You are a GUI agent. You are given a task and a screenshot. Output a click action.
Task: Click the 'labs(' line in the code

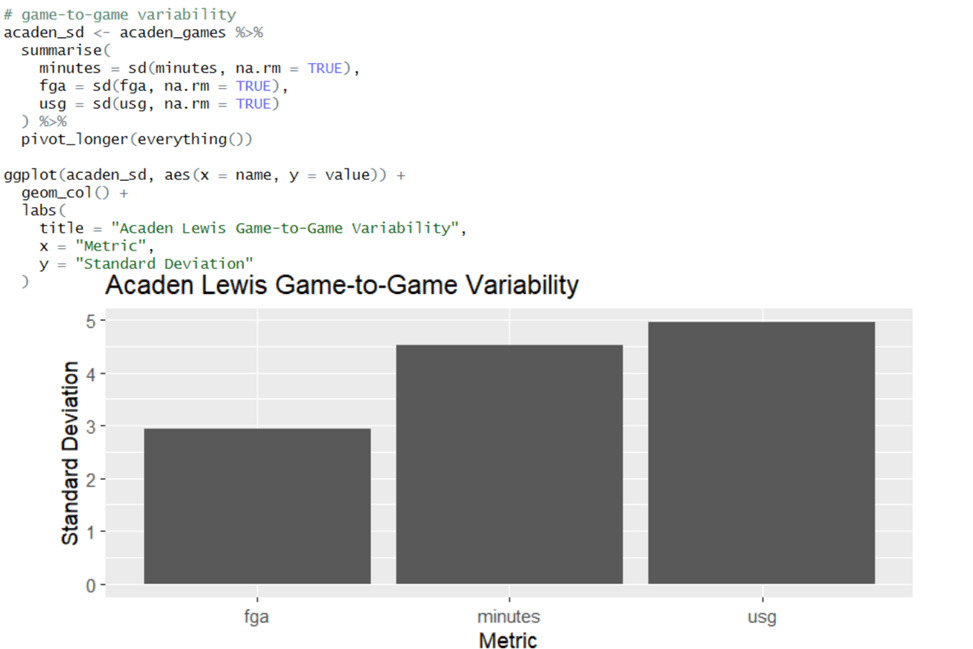(x=42, y=210)
